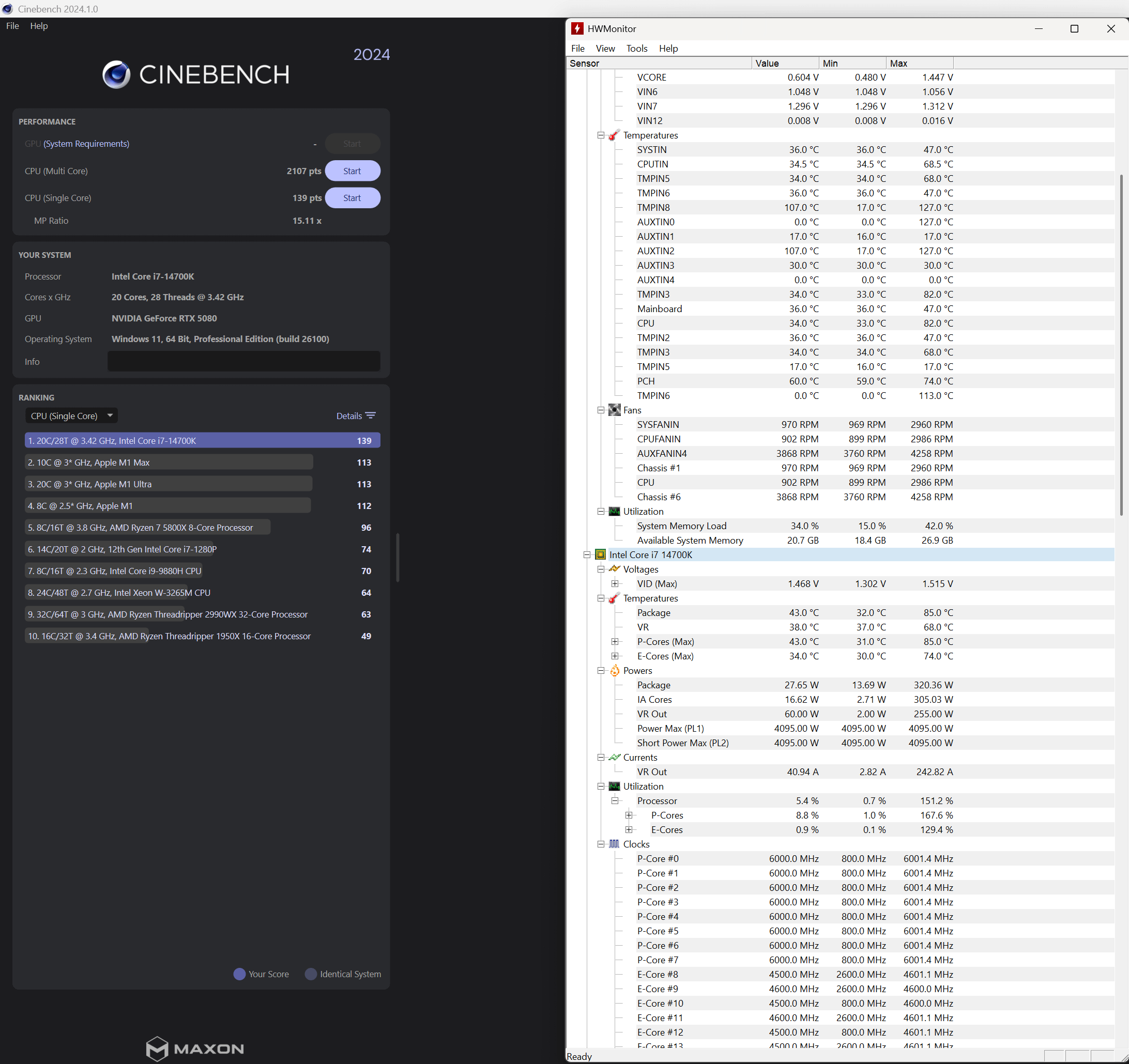
Task: Start the CPU (Multi Core) benchmark
Action: (352, 171)
